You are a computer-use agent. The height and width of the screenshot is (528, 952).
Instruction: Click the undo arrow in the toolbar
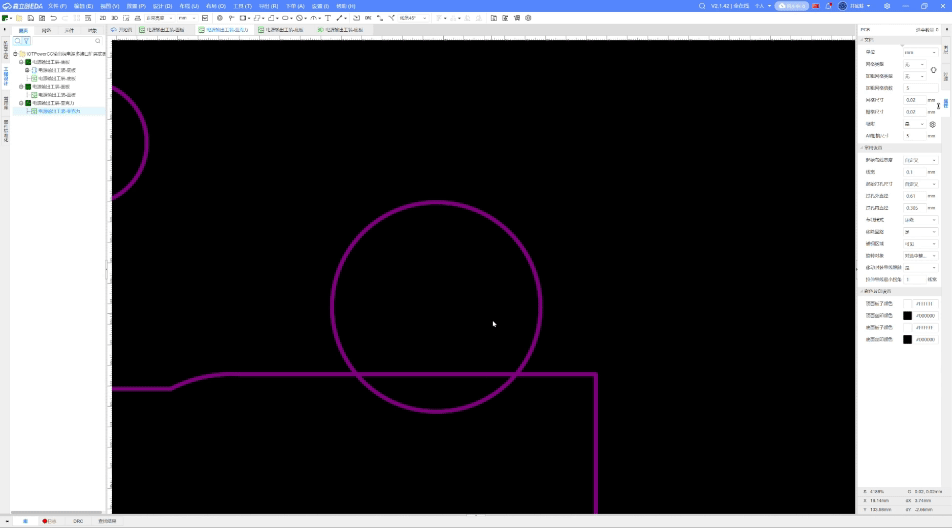click(x=53, y=18)
